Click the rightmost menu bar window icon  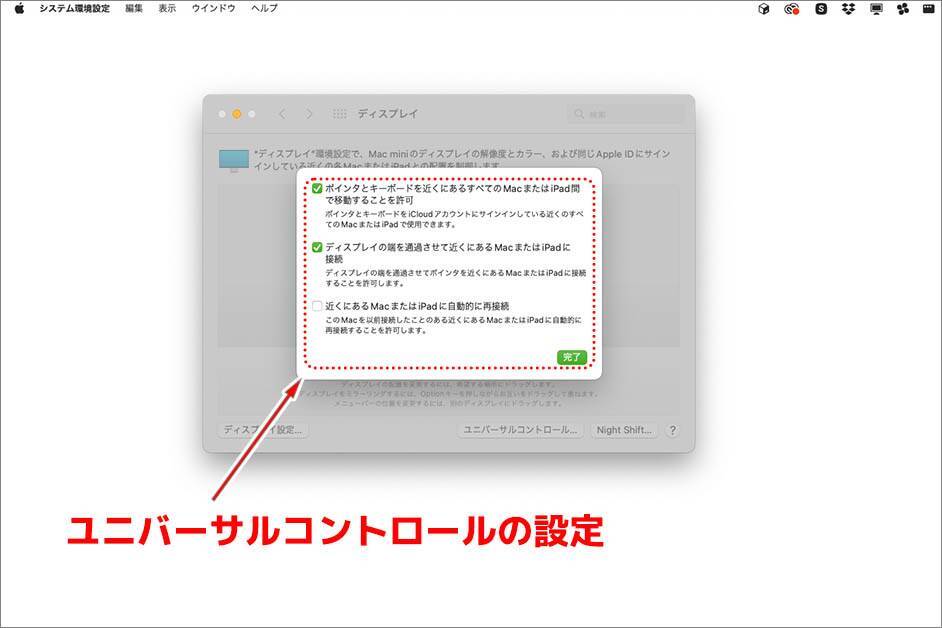[929, 8]
